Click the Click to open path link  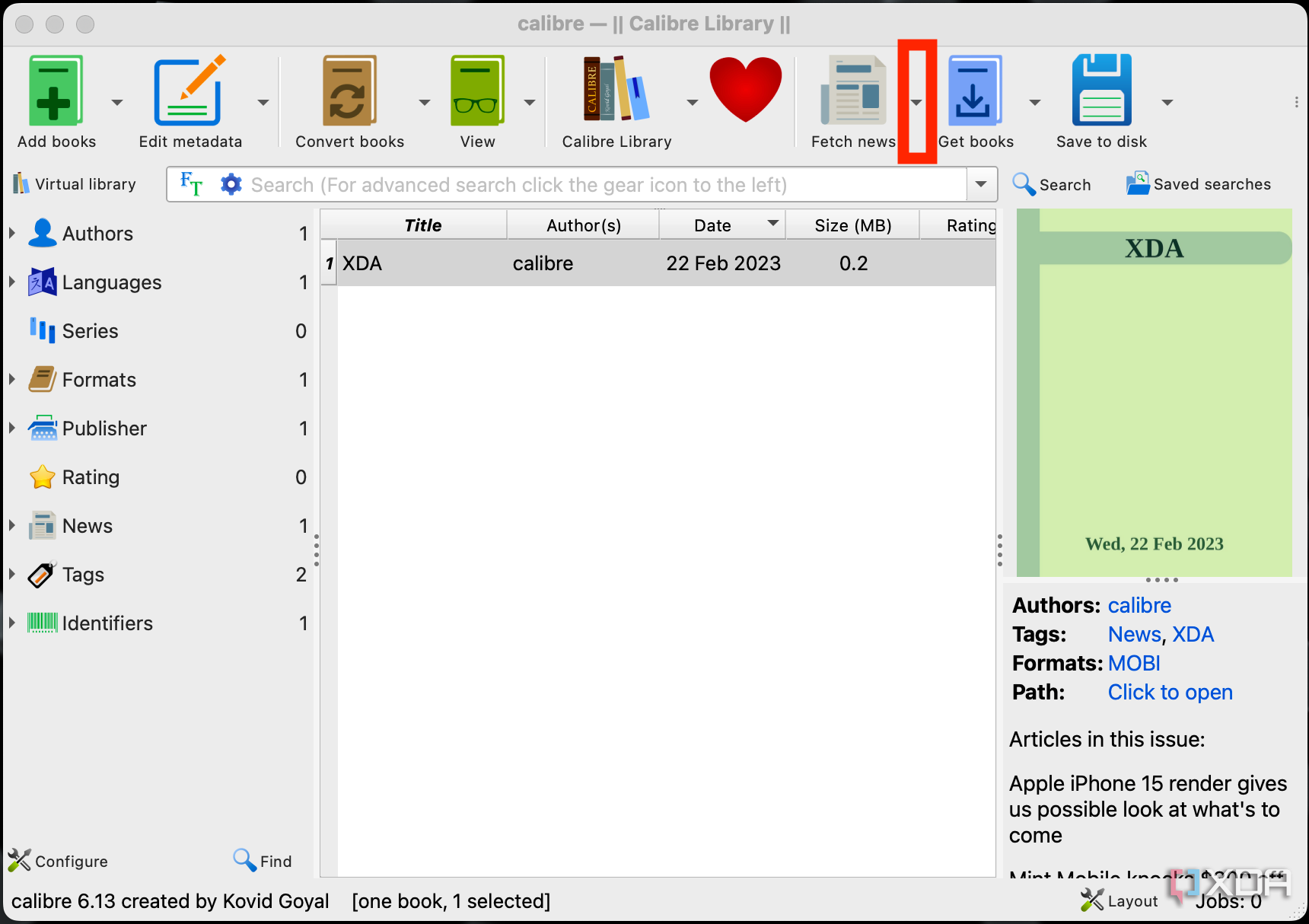pyautogui.click(x=1170, y=692)
